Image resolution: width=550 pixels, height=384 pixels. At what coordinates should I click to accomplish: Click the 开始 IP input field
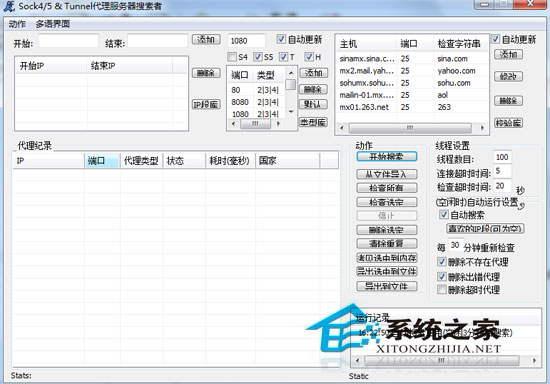pyautogui.click(x=68, y=41)
